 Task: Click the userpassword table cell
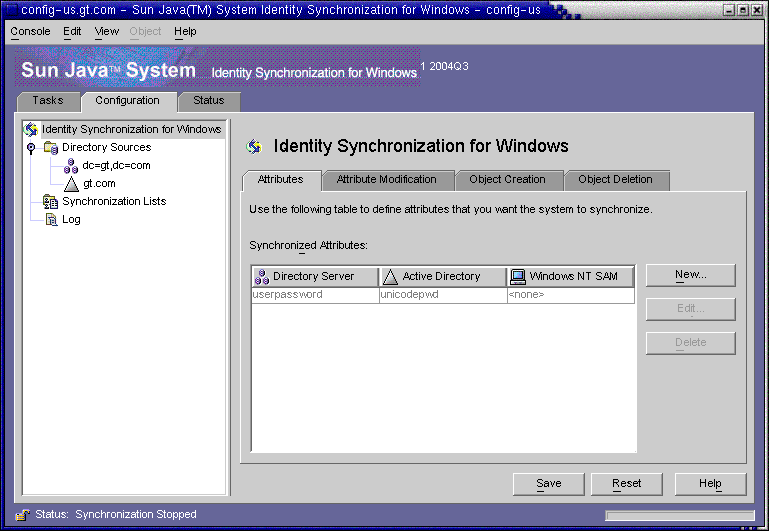click(x=315, y=295)
